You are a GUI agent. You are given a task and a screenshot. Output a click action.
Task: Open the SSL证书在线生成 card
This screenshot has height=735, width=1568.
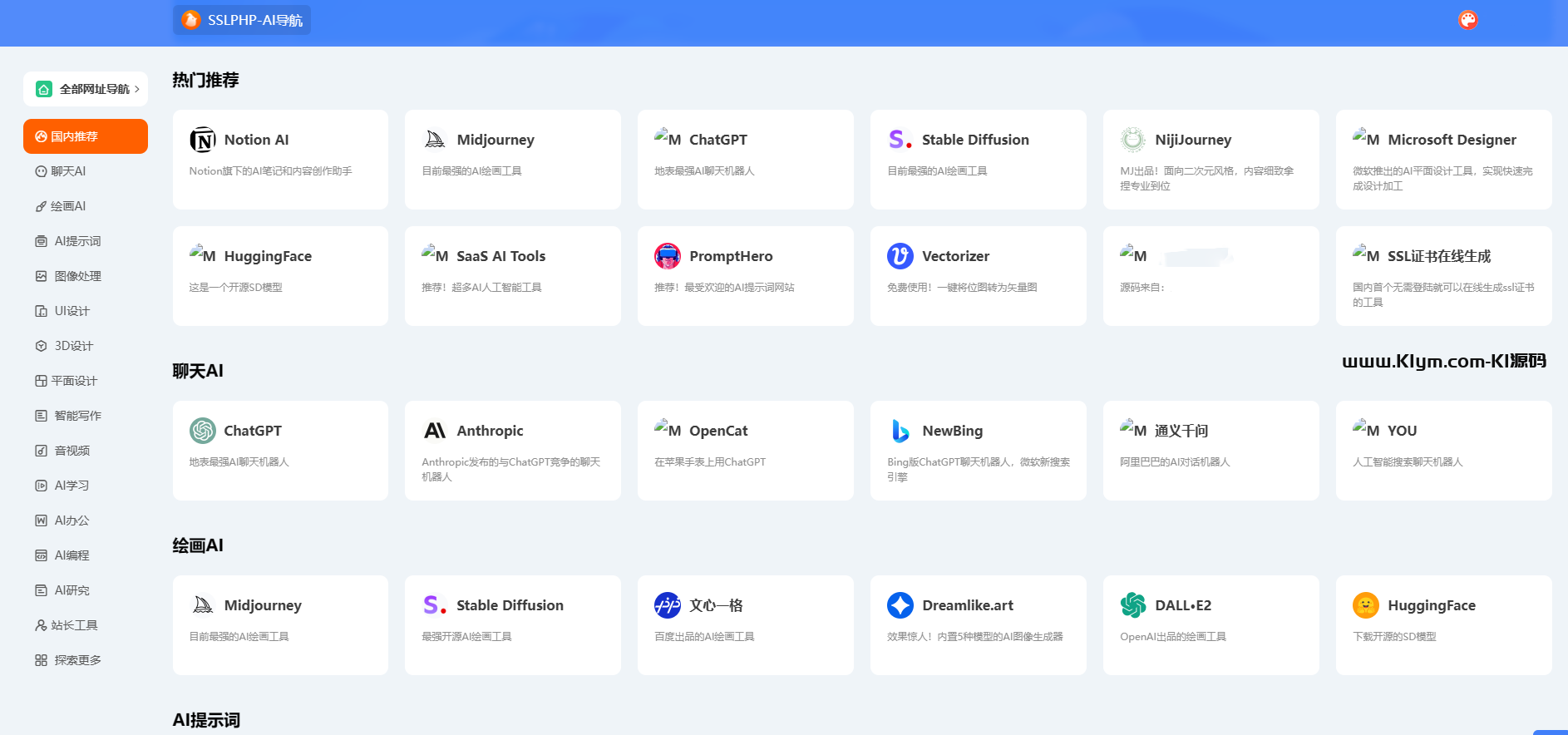[1444, 276]
